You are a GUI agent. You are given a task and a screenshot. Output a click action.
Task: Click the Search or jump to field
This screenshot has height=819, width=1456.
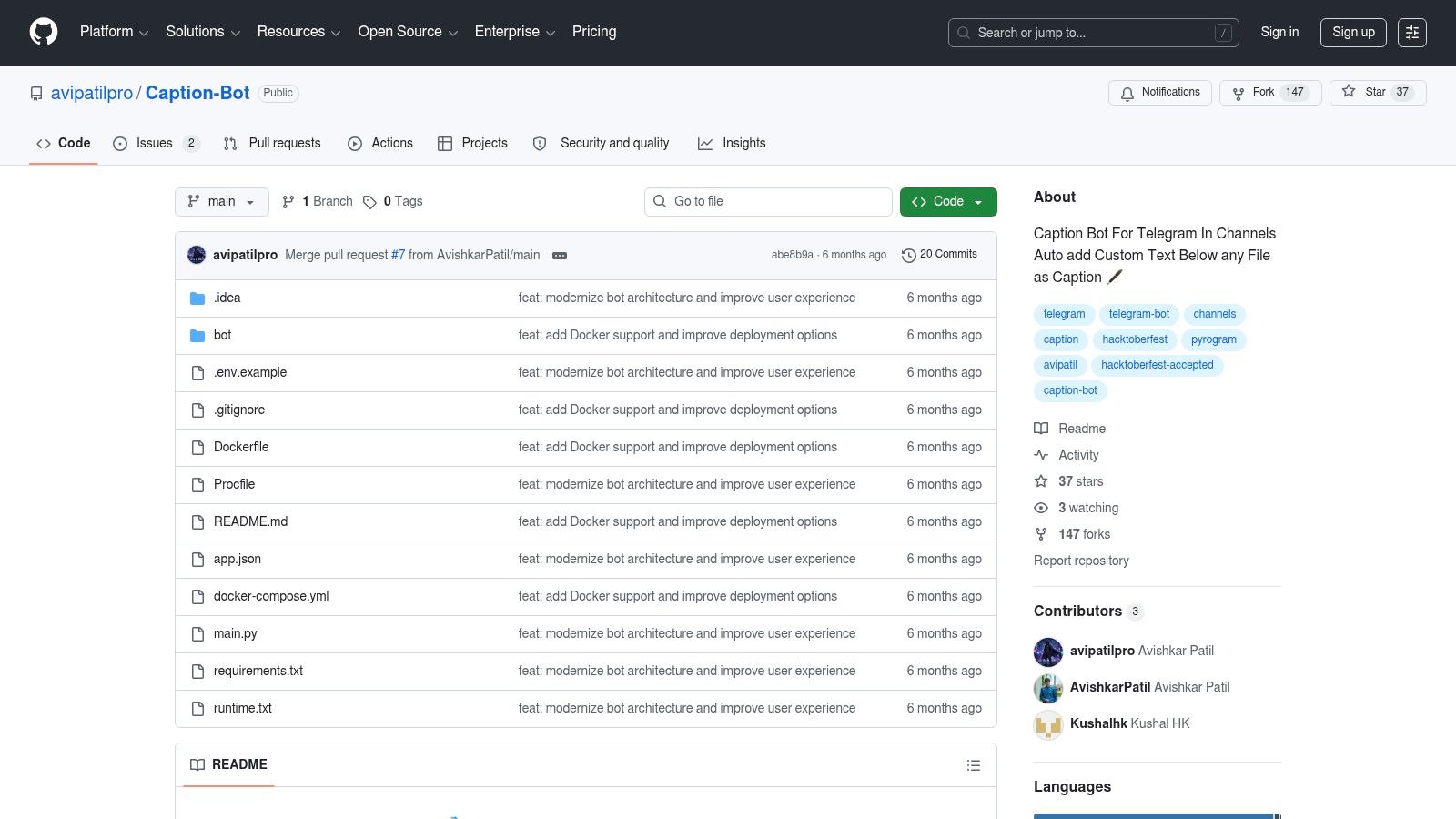pyautogui.click(x=1094, y=33)
